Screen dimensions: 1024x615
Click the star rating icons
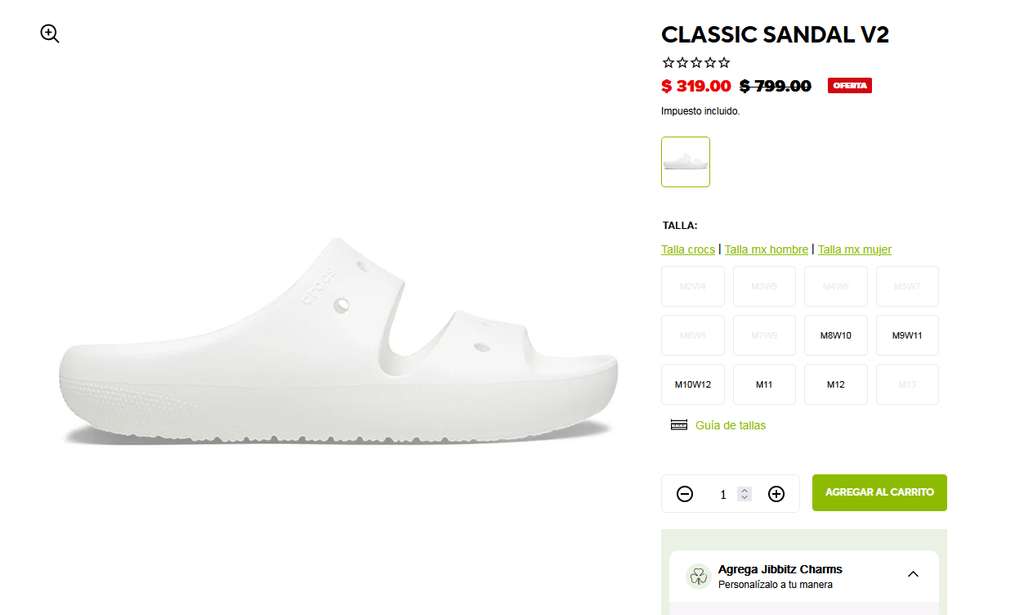point(696,63)
